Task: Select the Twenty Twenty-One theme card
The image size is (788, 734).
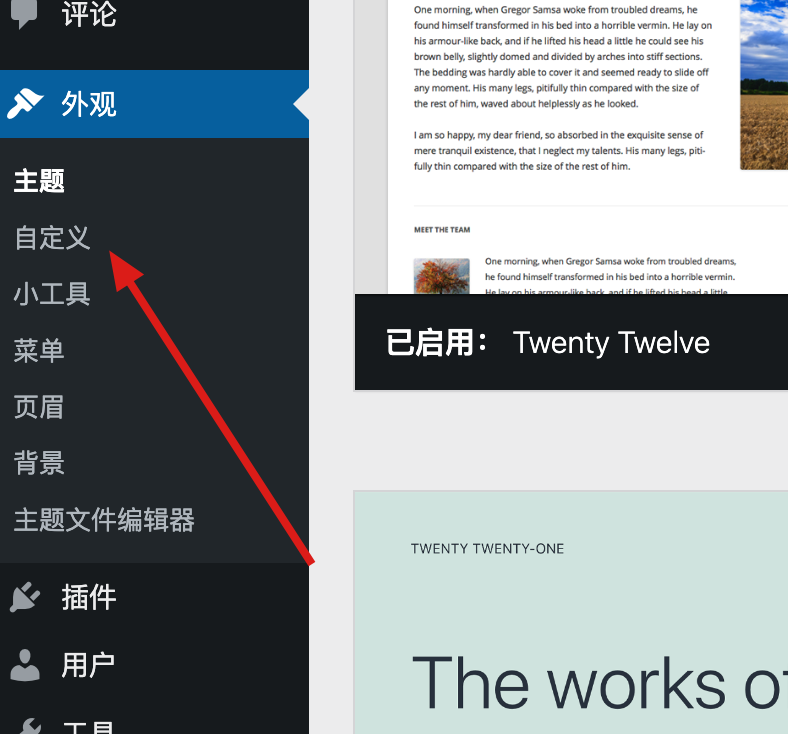Action: coord(571,612)
